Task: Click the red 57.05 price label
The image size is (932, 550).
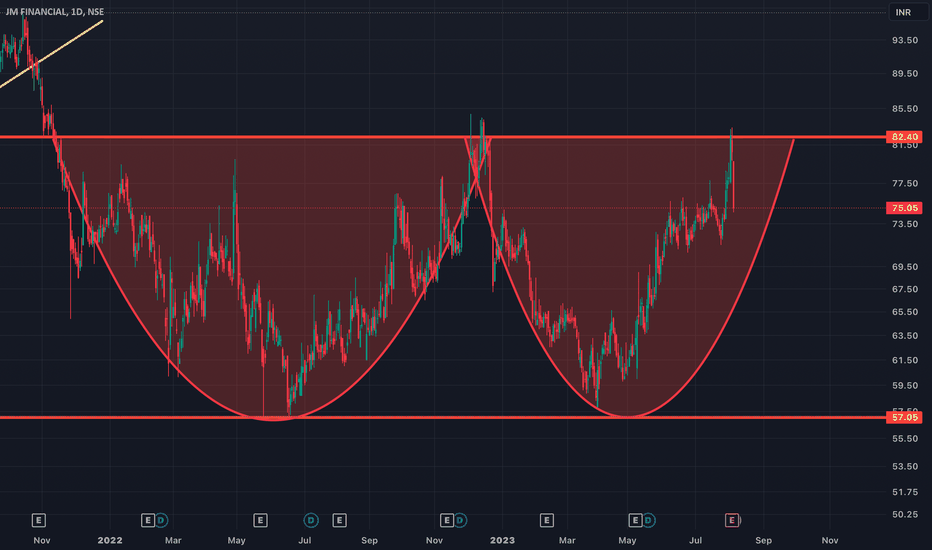Action: coord(903,417)
